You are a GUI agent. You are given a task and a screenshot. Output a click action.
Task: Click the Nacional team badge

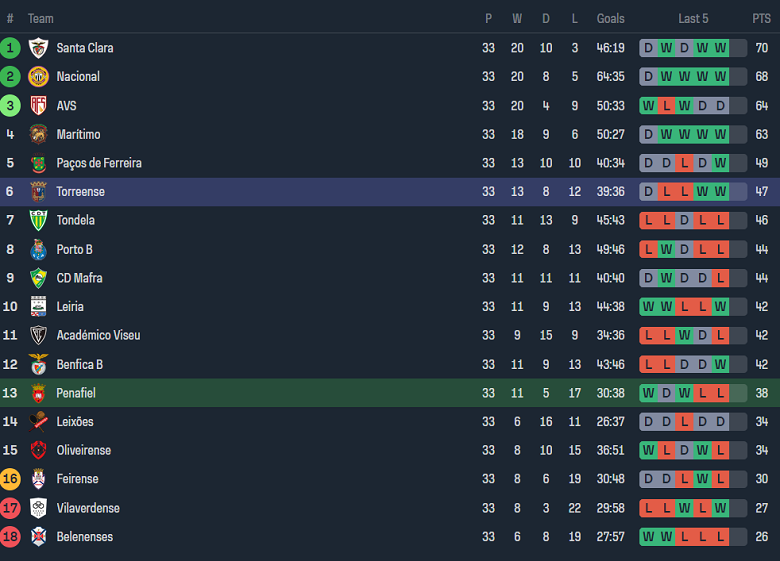[x=38, y=77]
